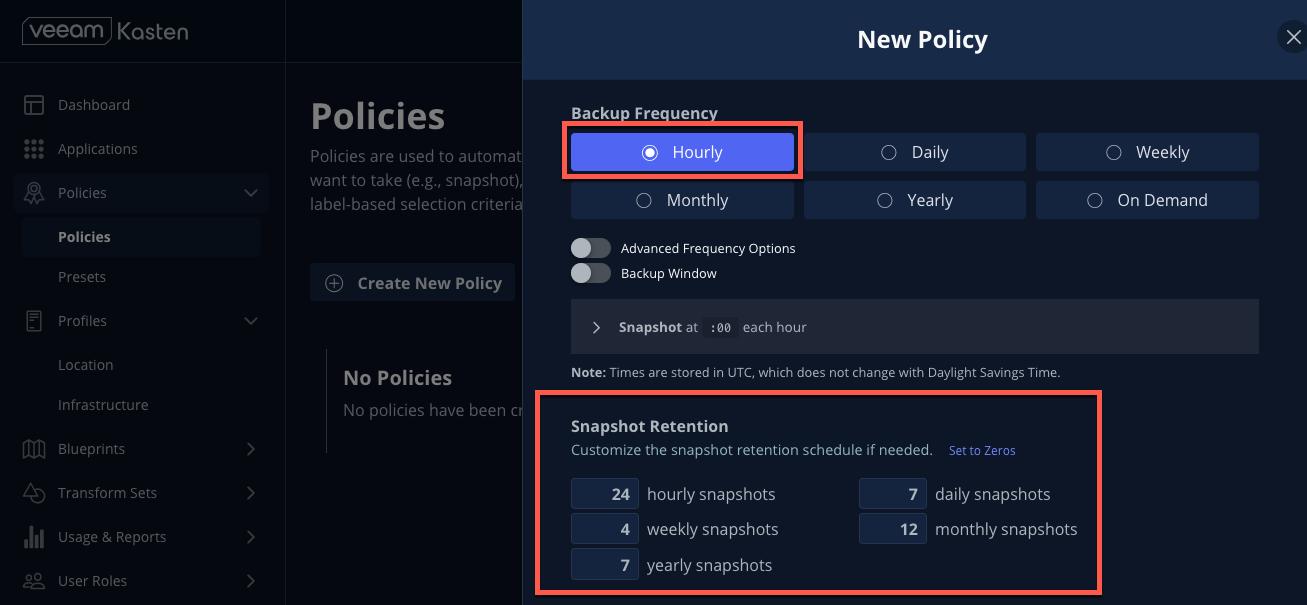
Task: Choose the On Demand frequency option
Action: click(x=1147, y=200)
